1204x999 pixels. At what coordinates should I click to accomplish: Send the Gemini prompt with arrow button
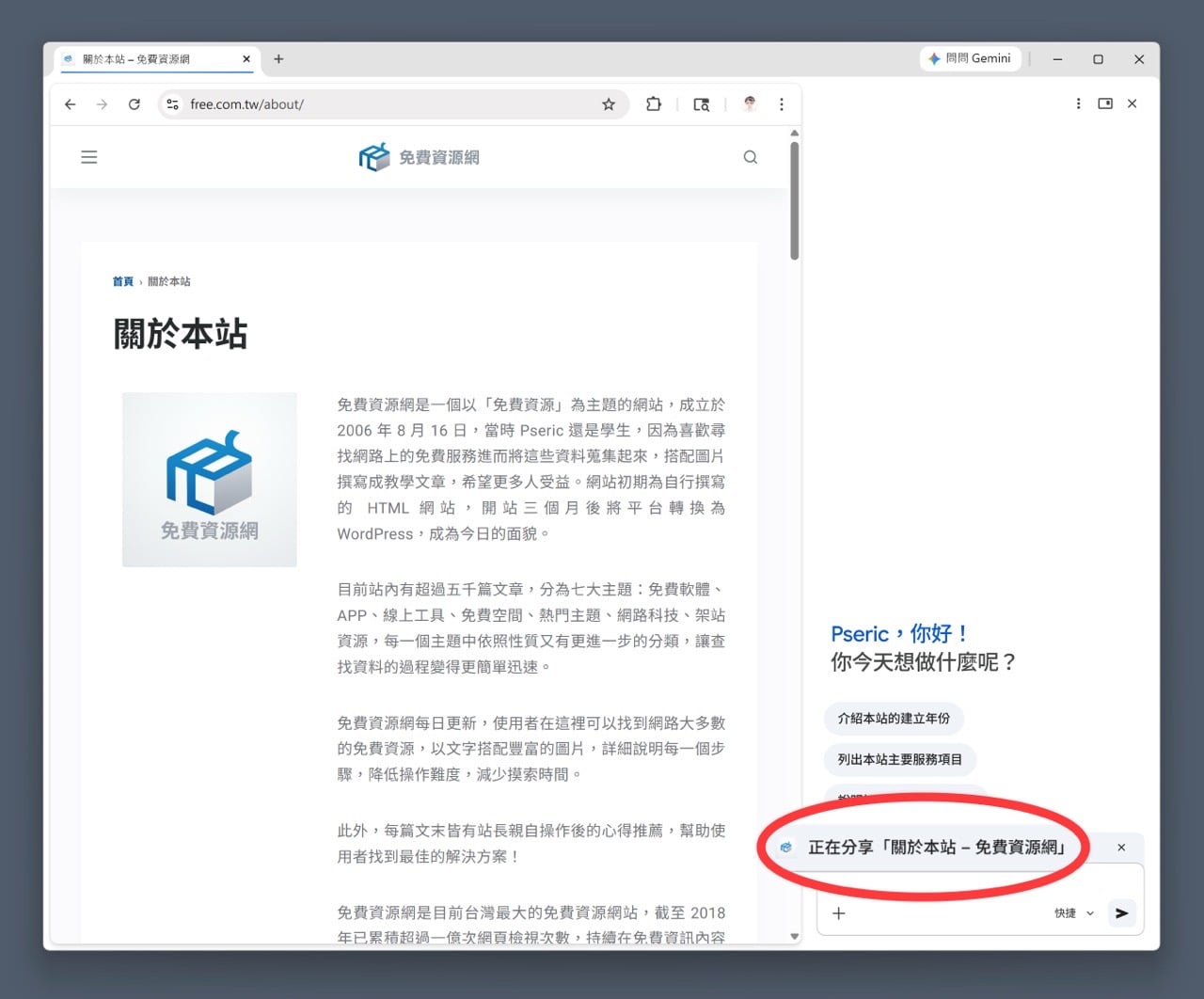[1121, 912]
